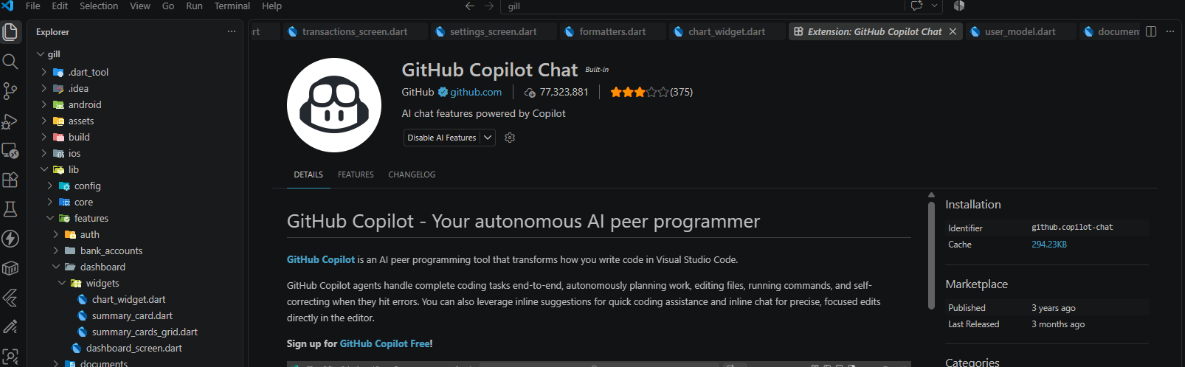The image size is (1185, 367).
Task: Expand the android folder
Action: click(x=45, y=105)
